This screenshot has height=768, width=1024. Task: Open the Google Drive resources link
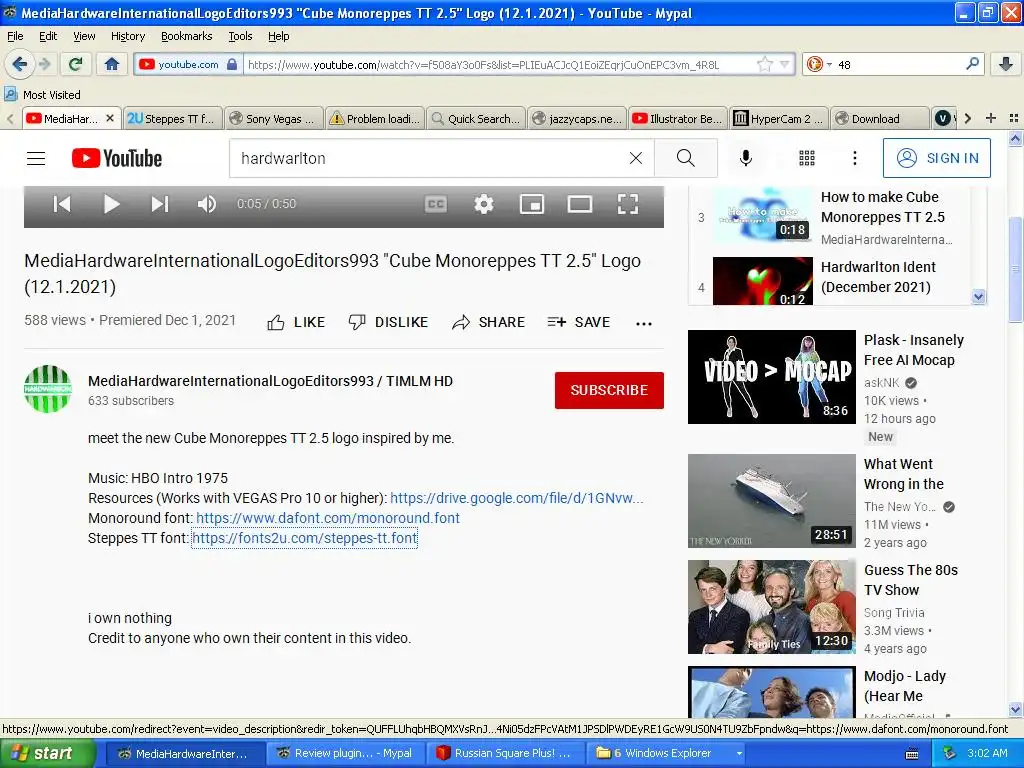517,498
